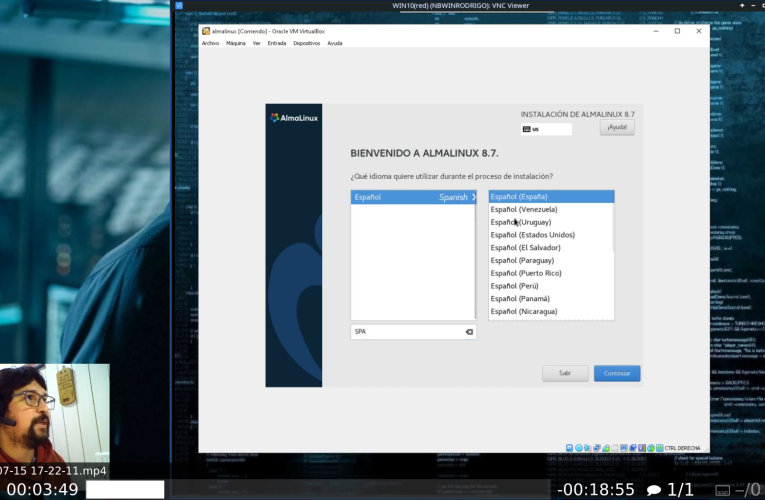Click the keyboard layout 'us' indicator
This screenshot has height=500, width=765.
[546, 129]
